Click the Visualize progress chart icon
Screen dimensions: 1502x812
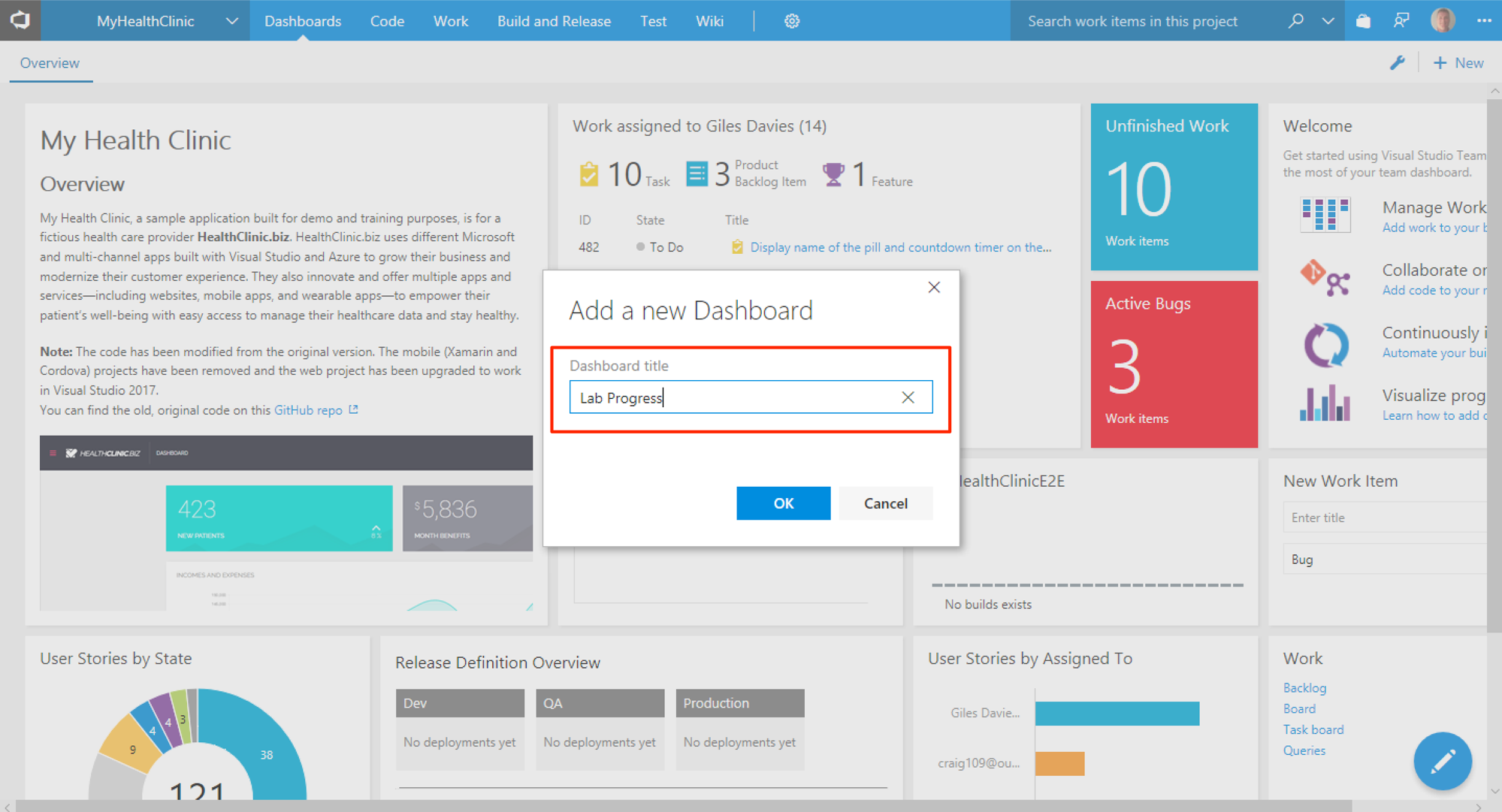[x=1324, y=403]
